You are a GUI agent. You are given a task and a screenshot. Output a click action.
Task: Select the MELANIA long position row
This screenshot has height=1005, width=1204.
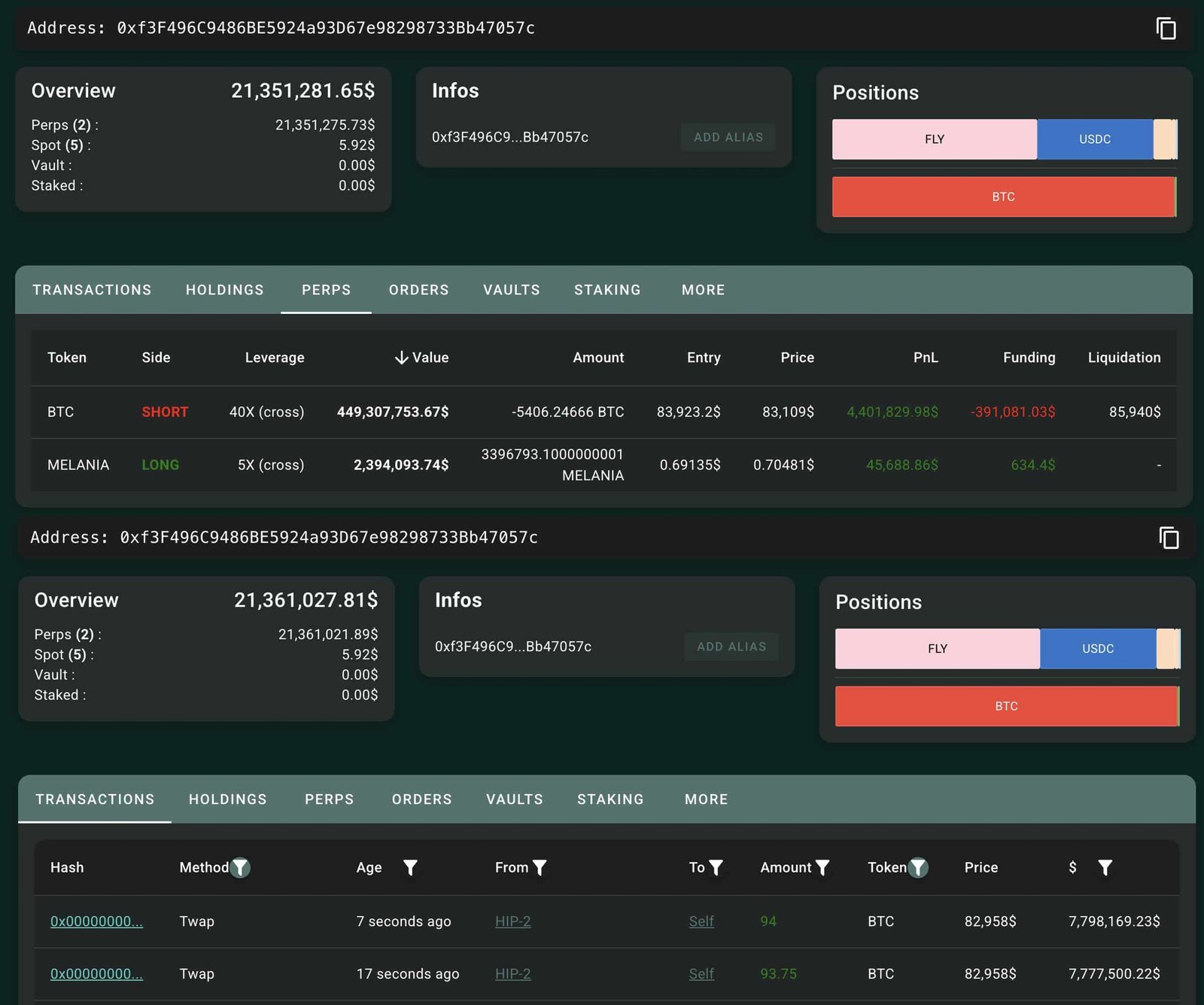pos(603,465)
